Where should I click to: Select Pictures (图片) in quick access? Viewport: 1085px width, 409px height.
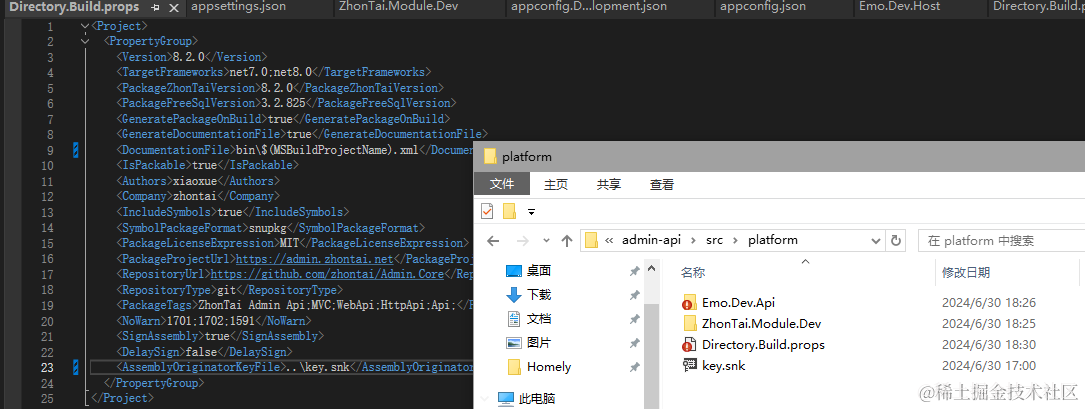point(539,342)
